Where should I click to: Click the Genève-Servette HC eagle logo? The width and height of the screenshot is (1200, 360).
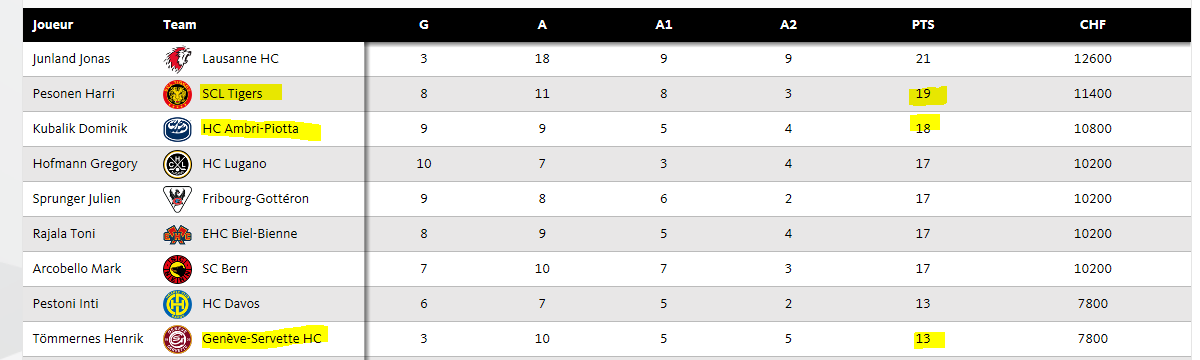pyautogui.click(x=177, y=339)
